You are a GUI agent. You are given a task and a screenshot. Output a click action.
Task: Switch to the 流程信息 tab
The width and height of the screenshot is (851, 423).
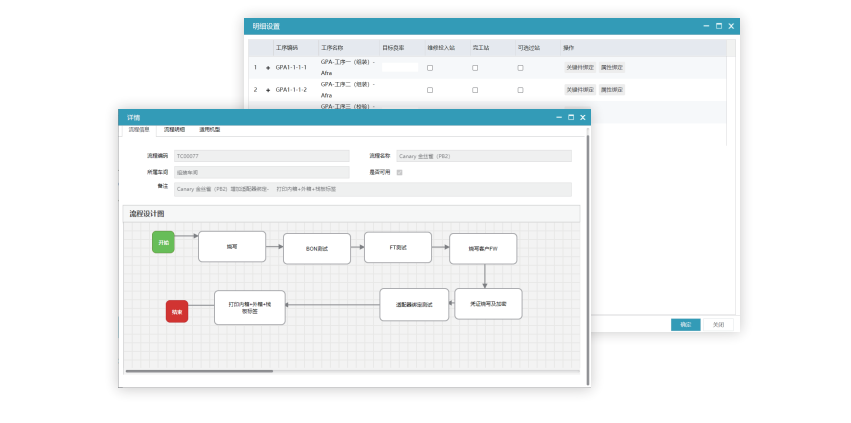[139, 130]
